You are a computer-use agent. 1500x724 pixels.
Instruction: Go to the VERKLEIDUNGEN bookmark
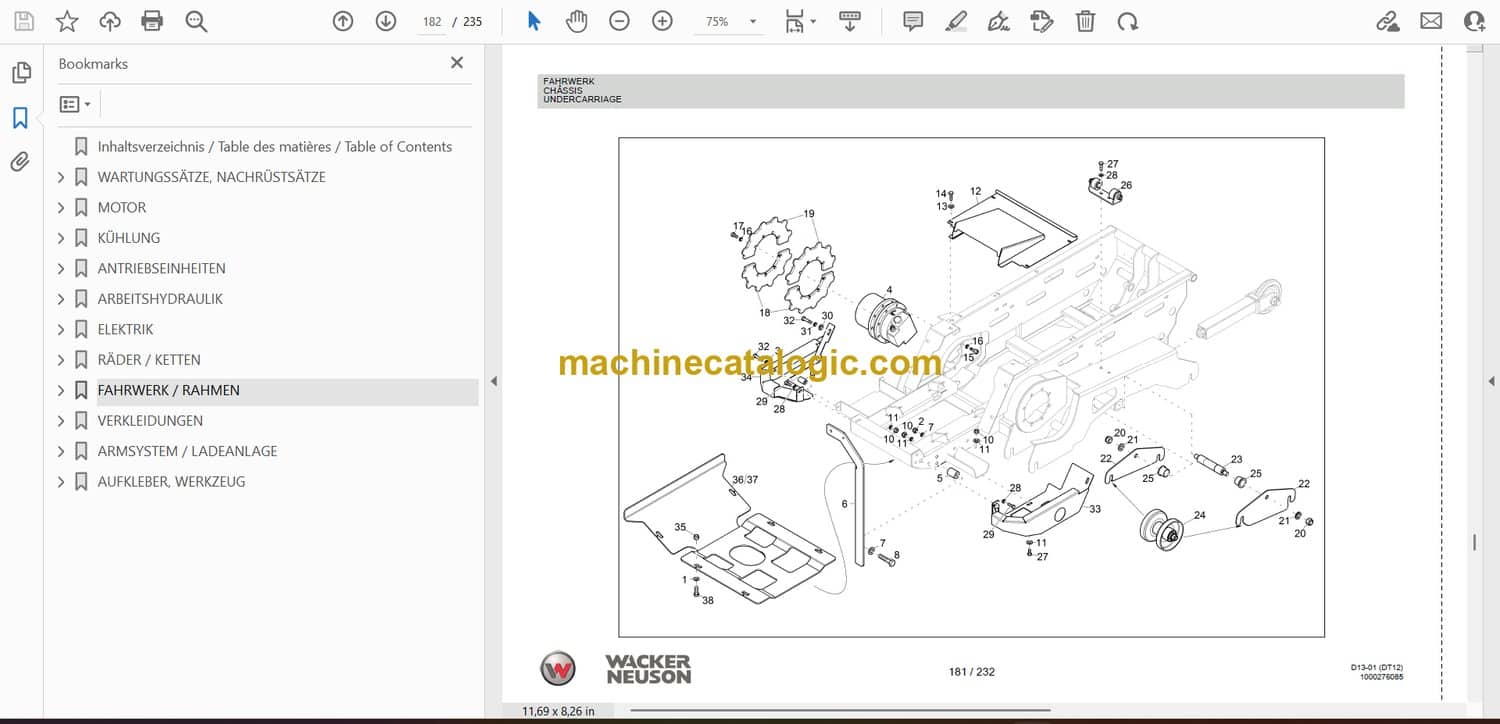pos(150,421)
